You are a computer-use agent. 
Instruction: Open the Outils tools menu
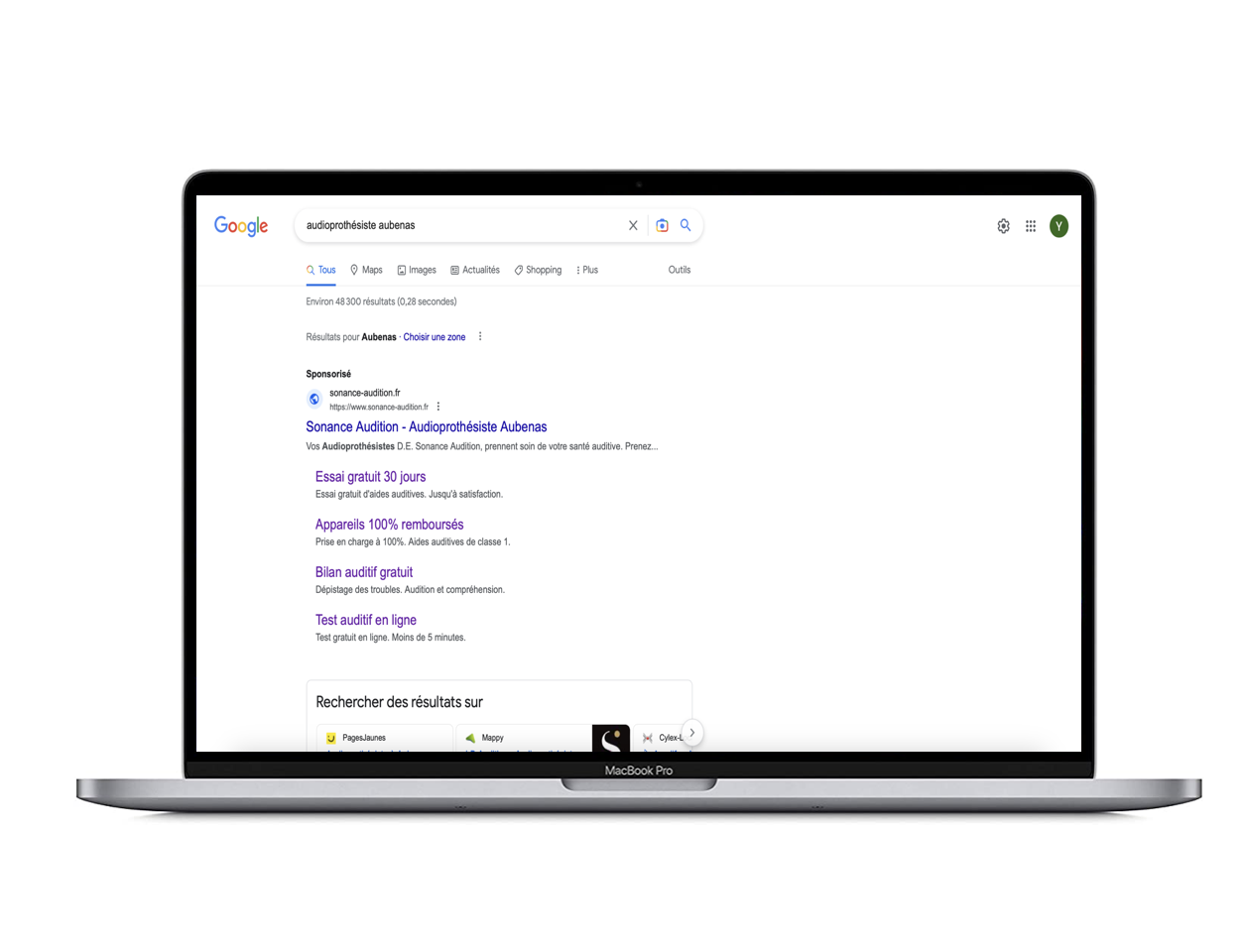[680, 270]
